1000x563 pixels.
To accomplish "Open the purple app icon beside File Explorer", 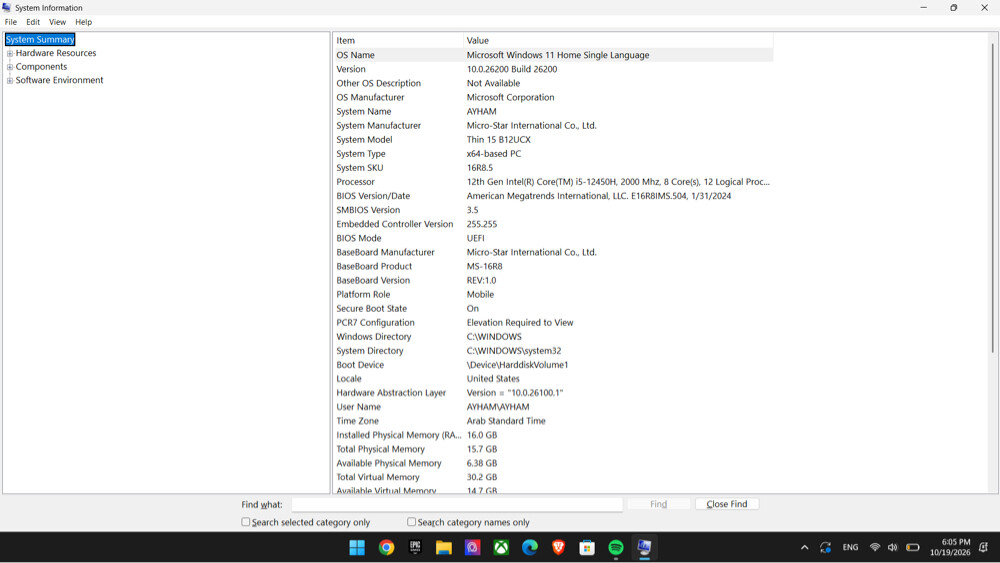I will pyautogui.click(x=473, y=547).
